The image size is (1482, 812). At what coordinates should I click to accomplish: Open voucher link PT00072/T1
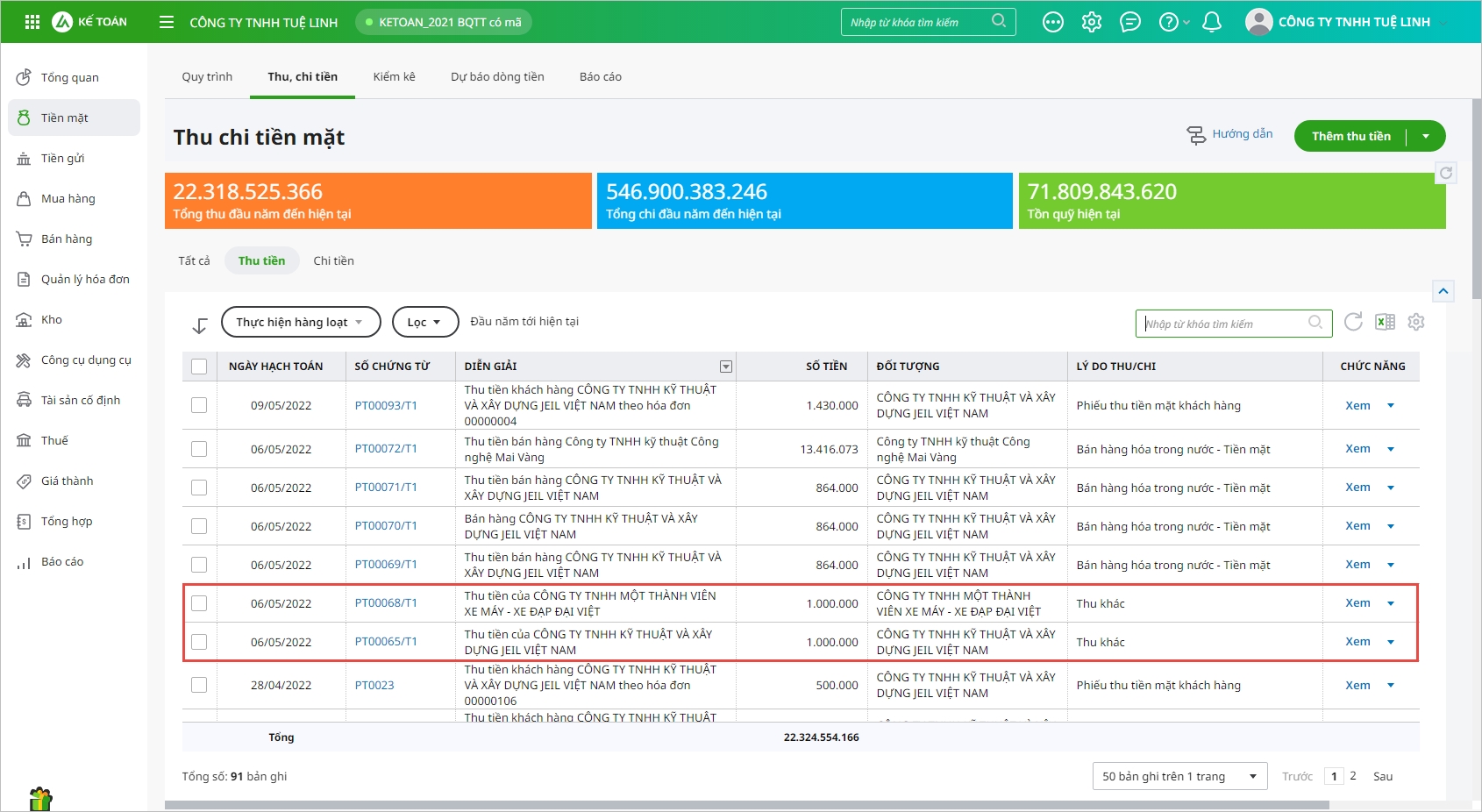click(x=386, y=449)
